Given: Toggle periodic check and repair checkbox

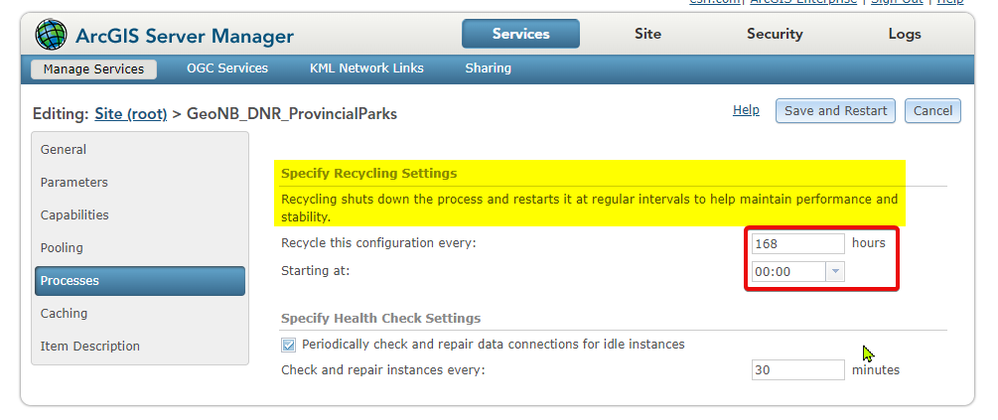Looking at the screenshot, I should pyautogui.click(x=289, y=345).
